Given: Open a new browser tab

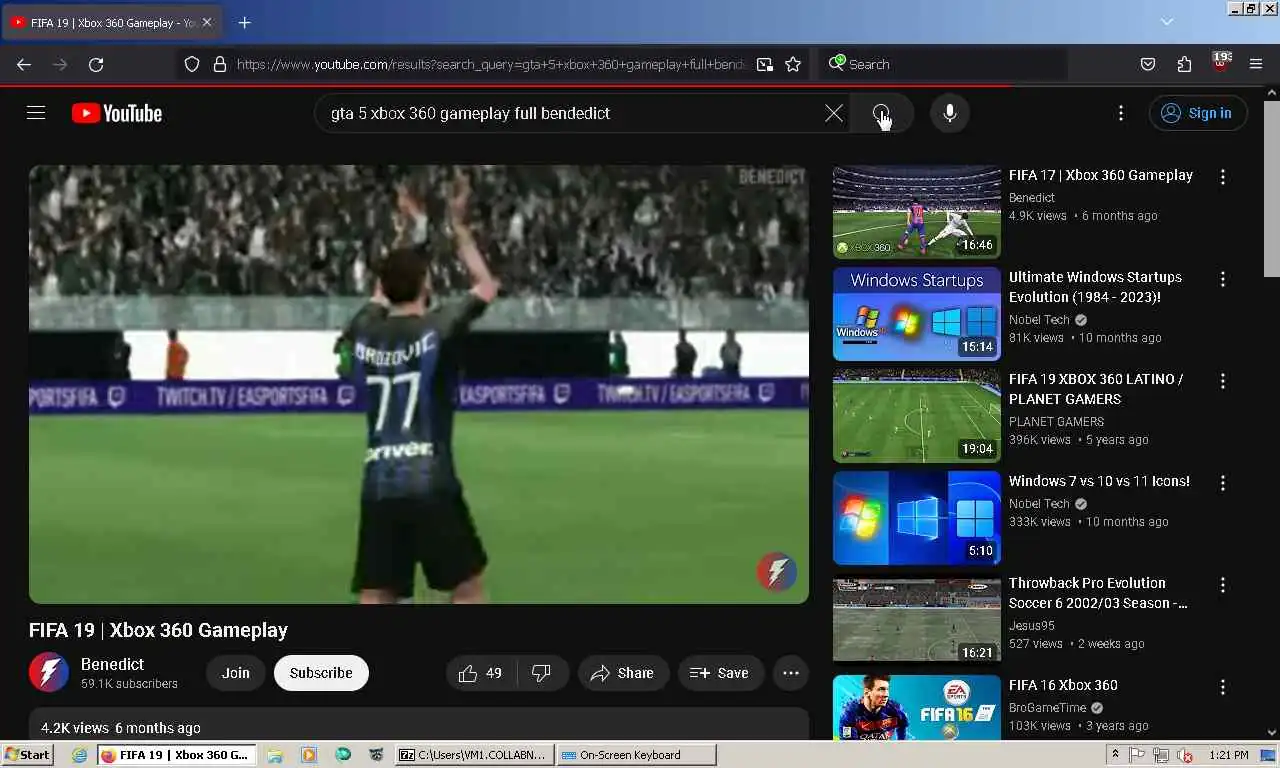Looking at the screenshot, I should [244, 22].
